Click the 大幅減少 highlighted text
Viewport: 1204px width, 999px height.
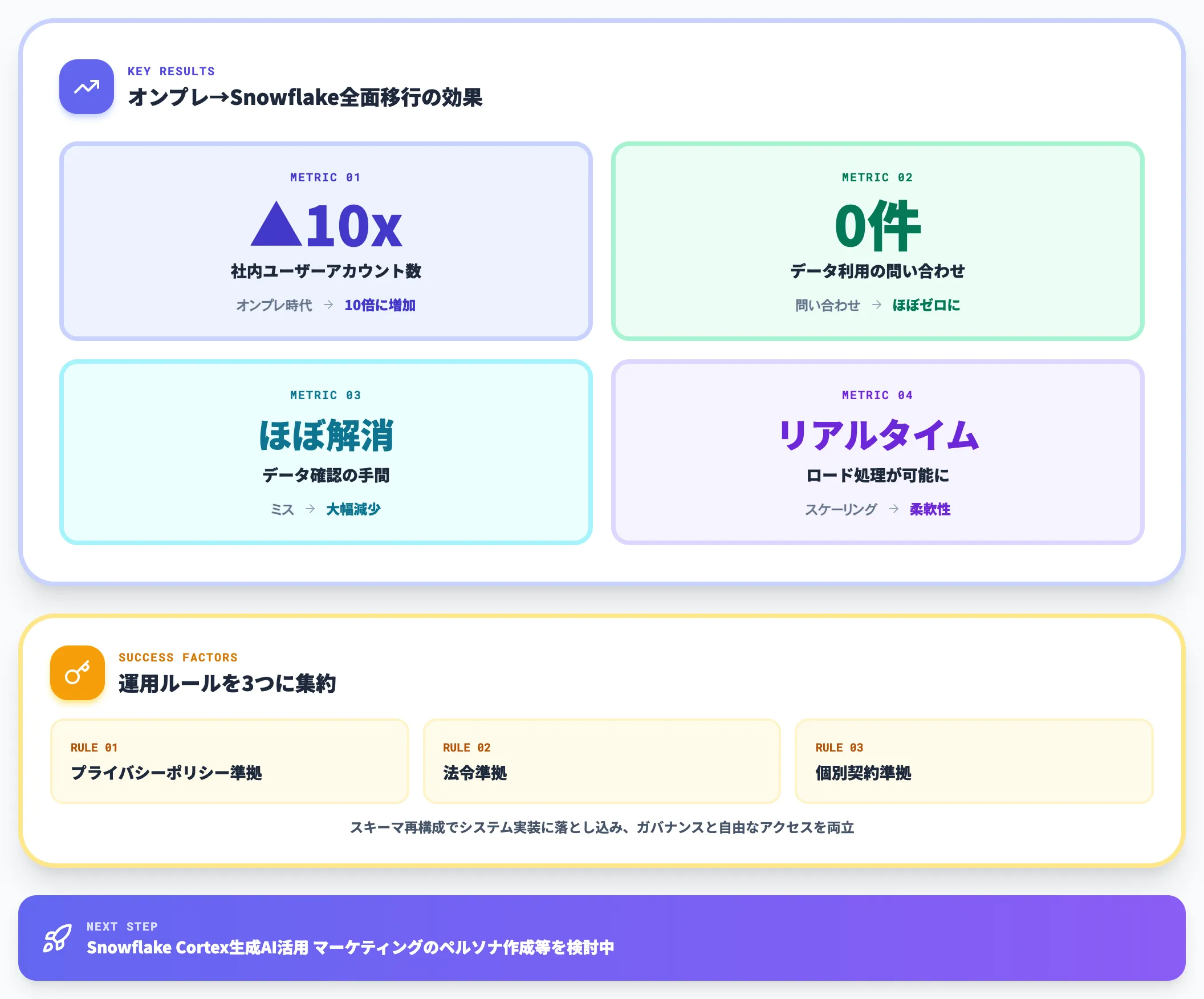click(x=353, y=509)
